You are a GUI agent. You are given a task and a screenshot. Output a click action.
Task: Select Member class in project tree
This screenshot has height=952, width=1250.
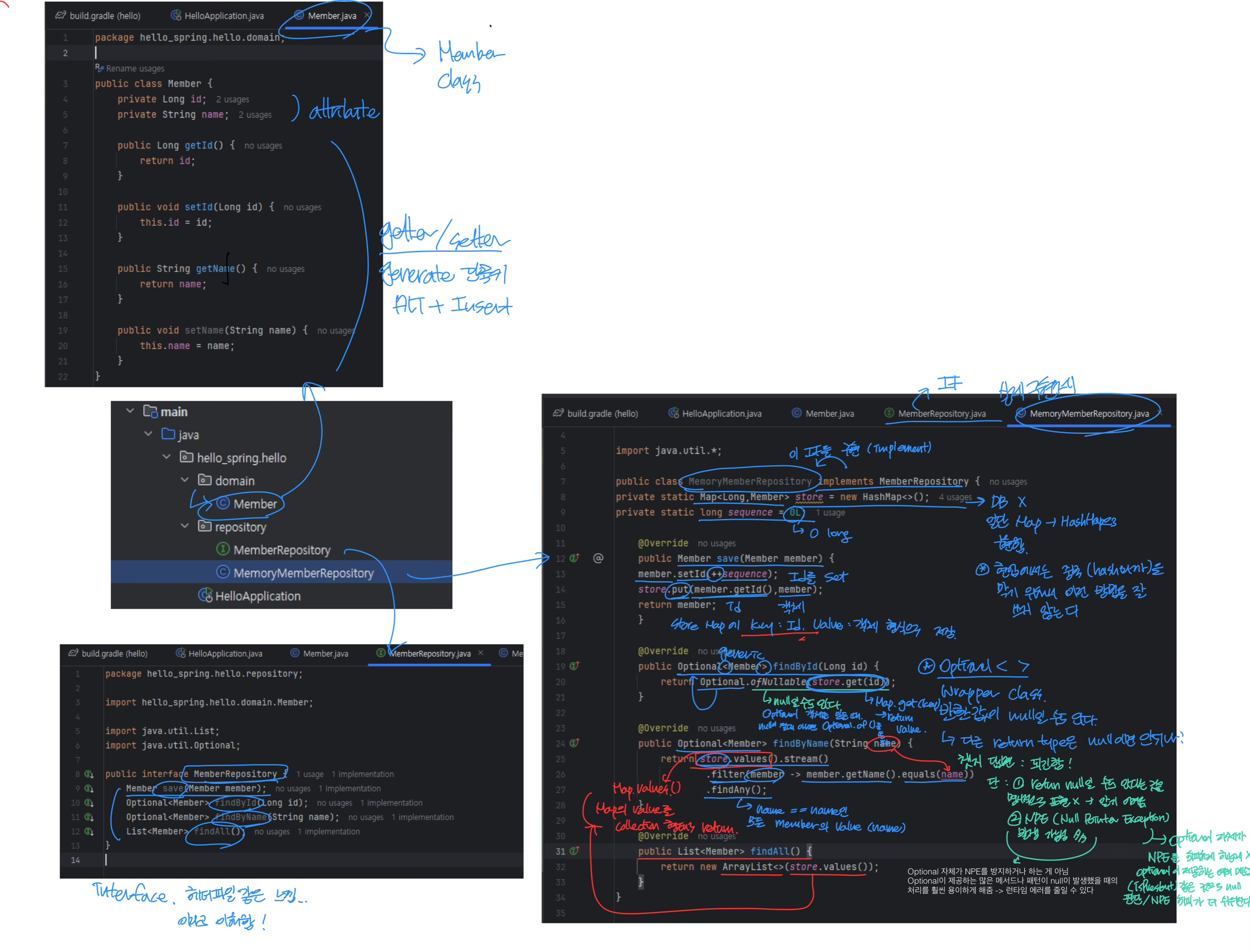(255, 504)
